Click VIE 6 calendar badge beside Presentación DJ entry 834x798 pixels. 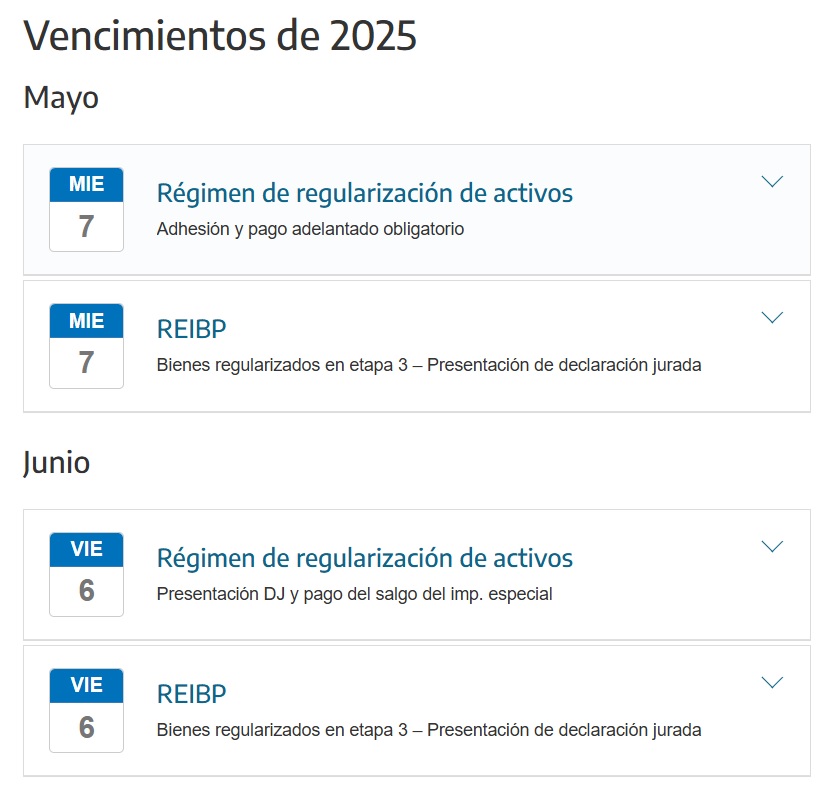(86, 575)
